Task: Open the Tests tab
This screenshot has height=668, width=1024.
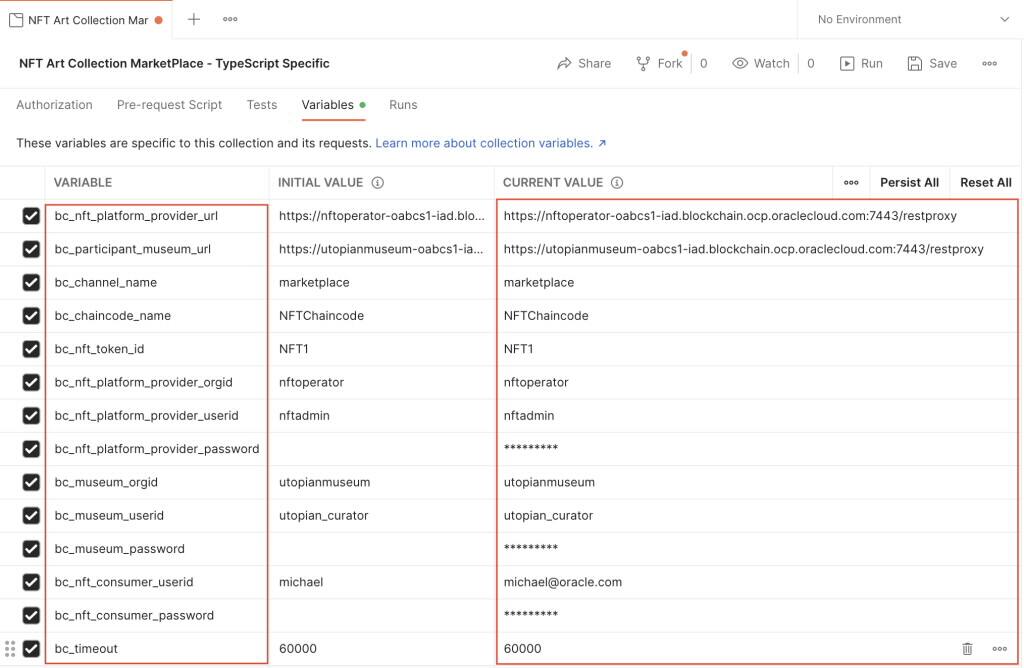Action: 262,104
